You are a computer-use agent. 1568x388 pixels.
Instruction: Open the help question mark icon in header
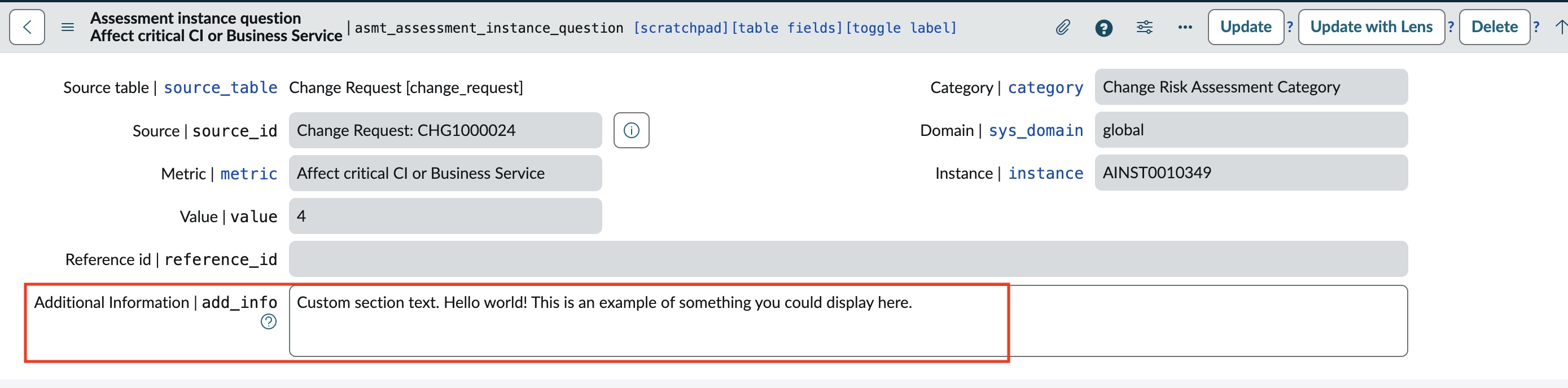coord(1103,28)
